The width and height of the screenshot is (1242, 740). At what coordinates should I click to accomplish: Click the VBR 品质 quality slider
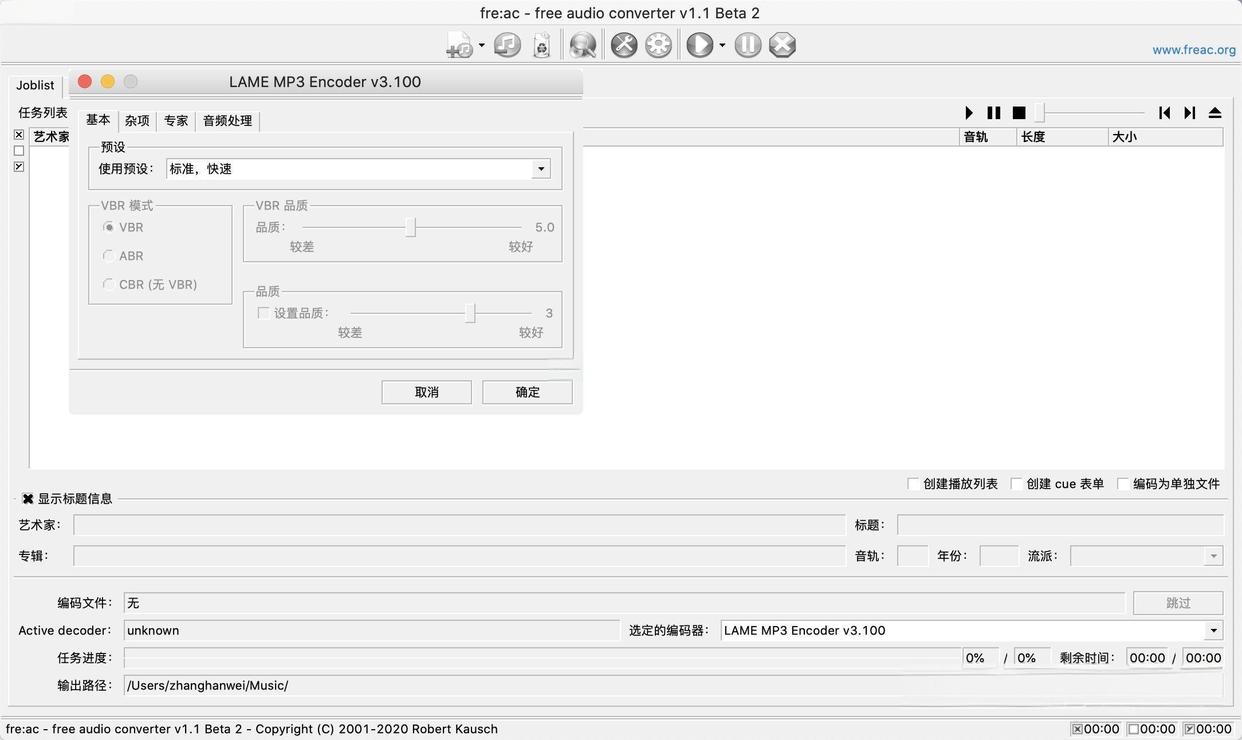tap(411, 227)
